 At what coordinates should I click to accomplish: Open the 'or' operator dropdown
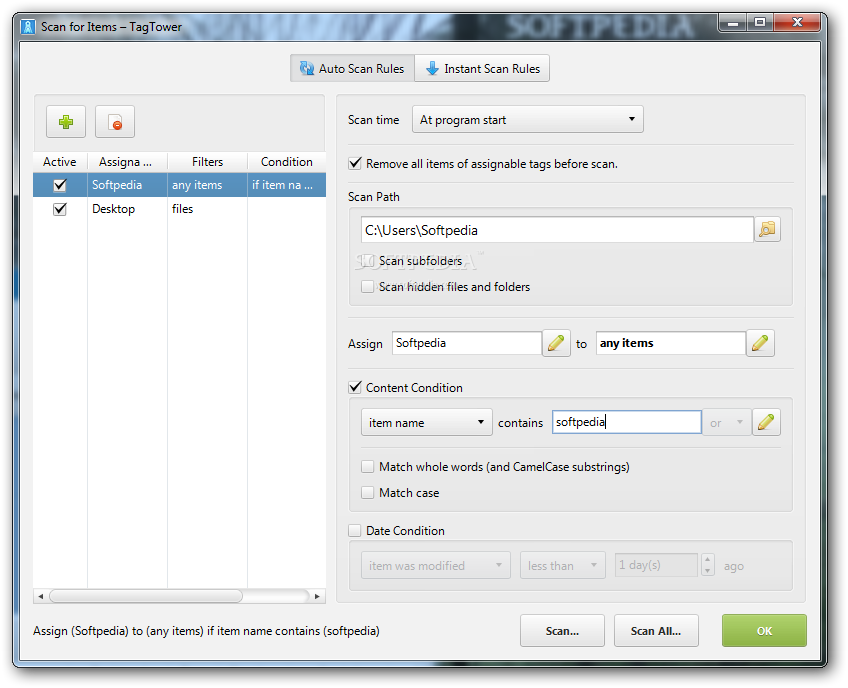[726, 422]
